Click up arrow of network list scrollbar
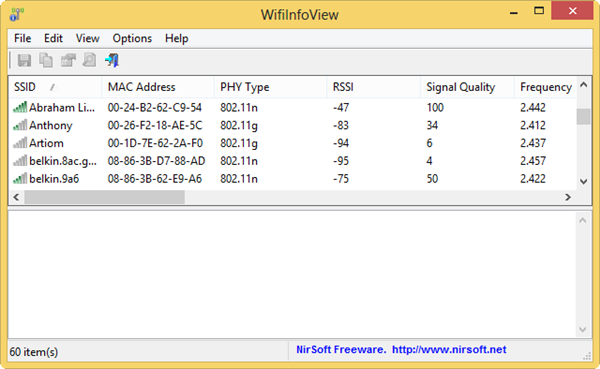The width and height of the screenshot is (600, 369). coord(584,85)
